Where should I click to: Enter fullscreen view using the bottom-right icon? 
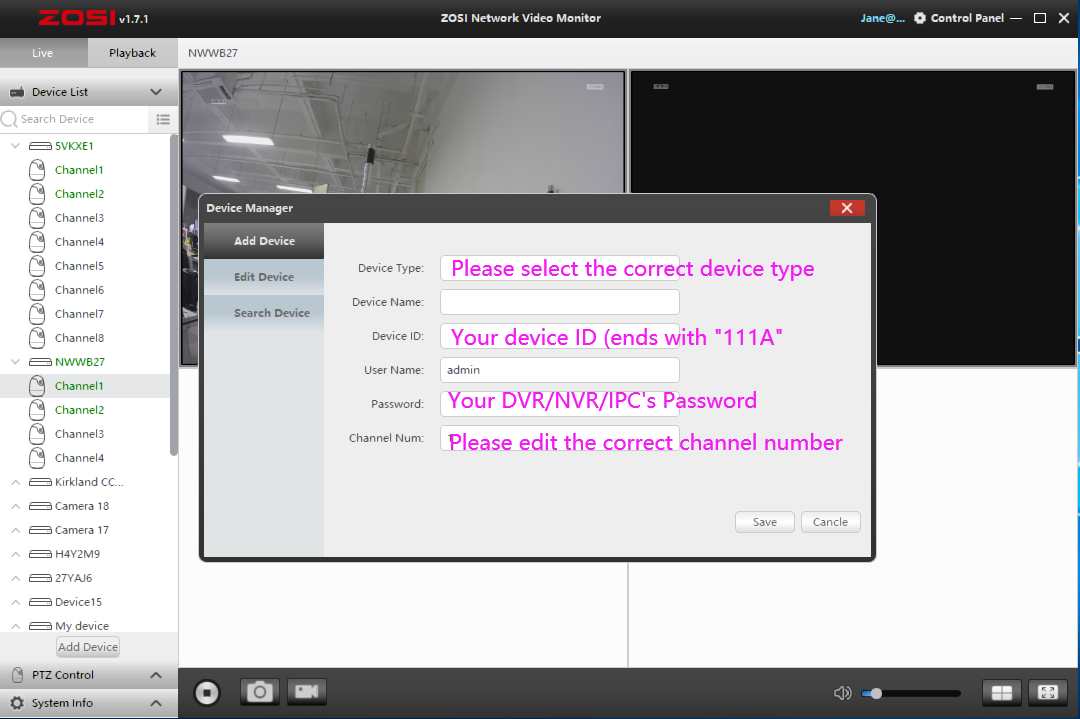(x=1047, y=693)
